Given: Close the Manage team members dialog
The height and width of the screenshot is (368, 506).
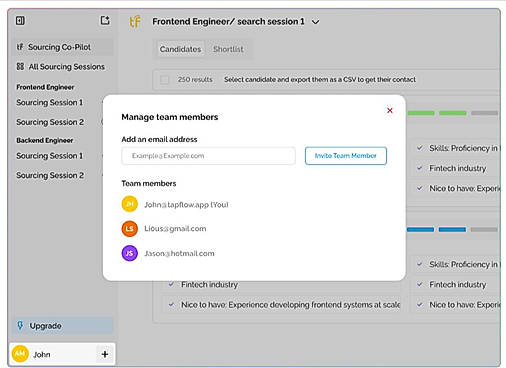Looking at the screenshot, I should click(390, 110).
